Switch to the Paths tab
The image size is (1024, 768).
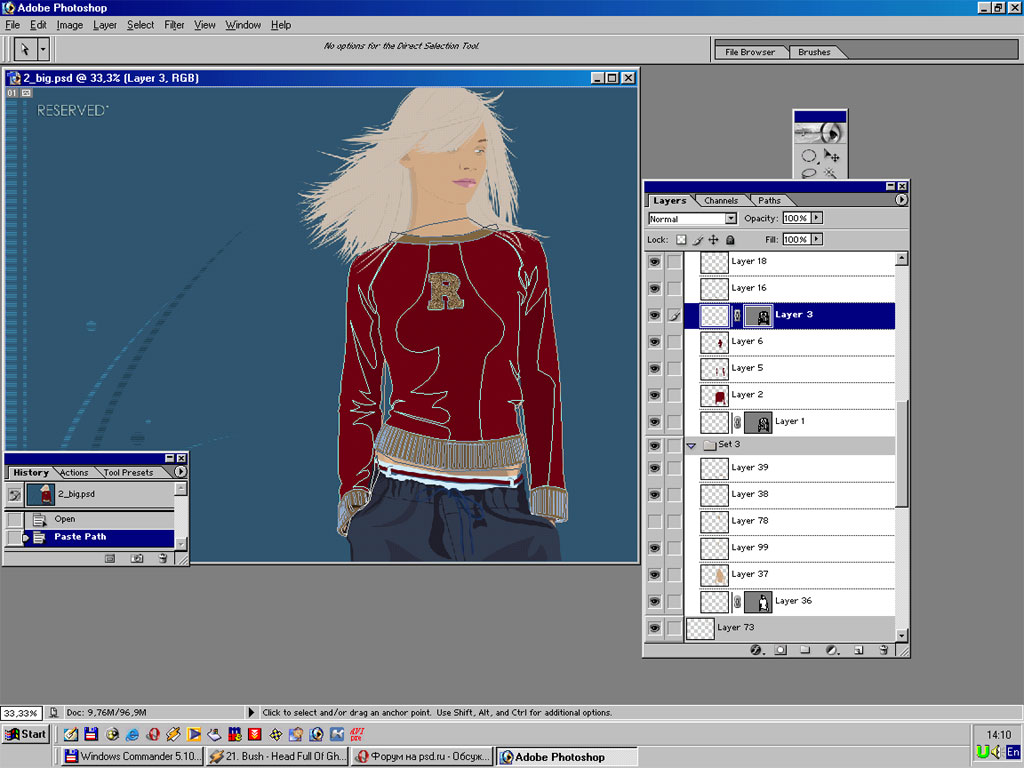[x=769, y=200]
